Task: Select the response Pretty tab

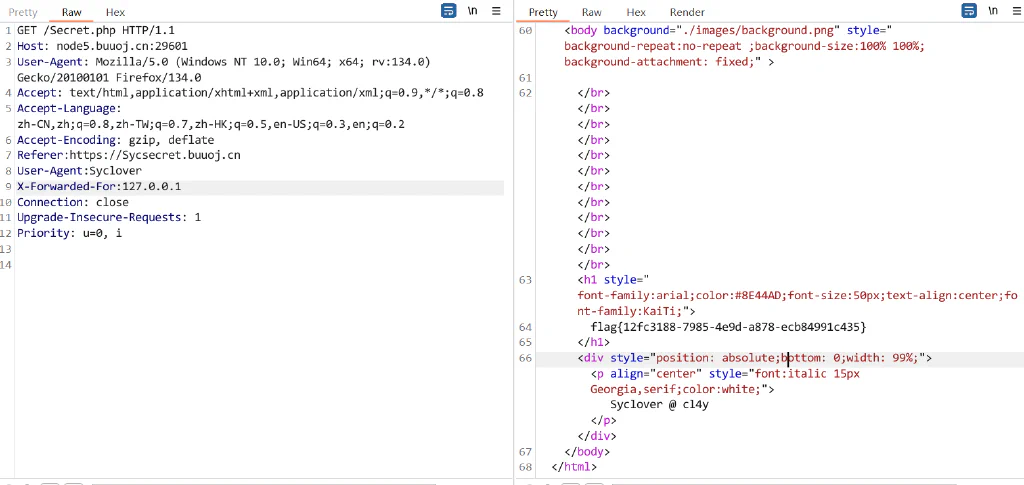Action: point(543,12)
